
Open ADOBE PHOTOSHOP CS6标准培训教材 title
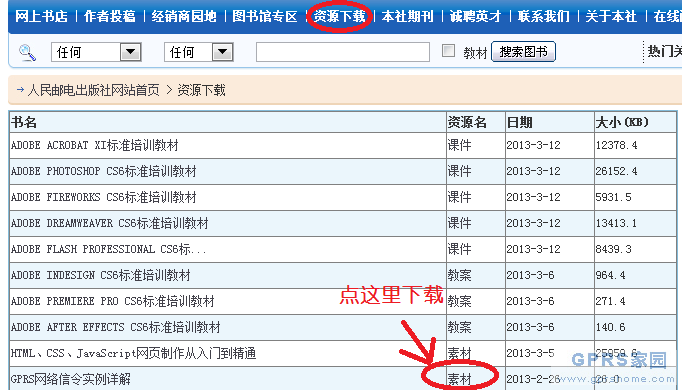click(x=104, y=171)
